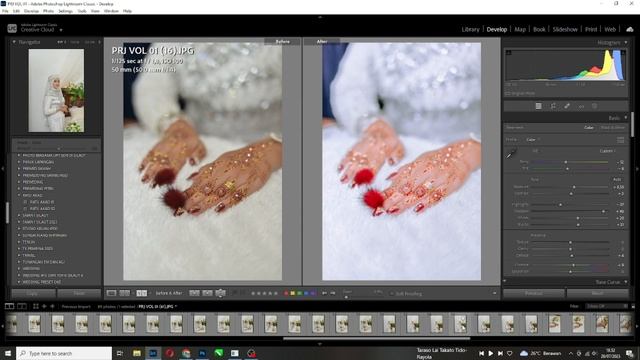This screenshot has width=640, height=360.
Task: Switch to the Slideshow module
Action: tap(565, 29)
